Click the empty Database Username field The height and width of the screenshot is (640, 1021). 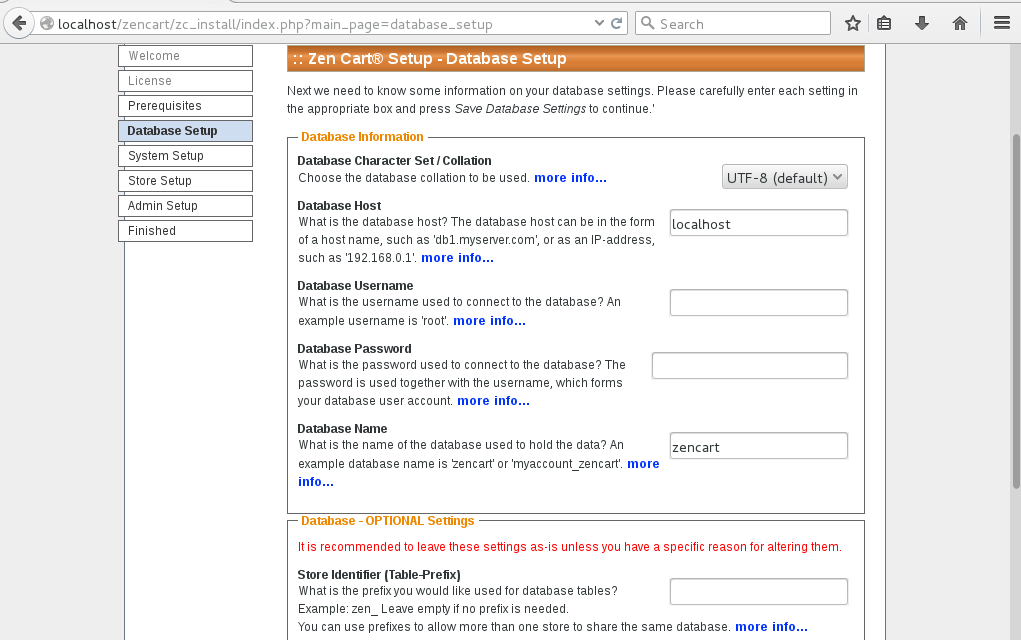pyautogui.click(x=759, y=303)
